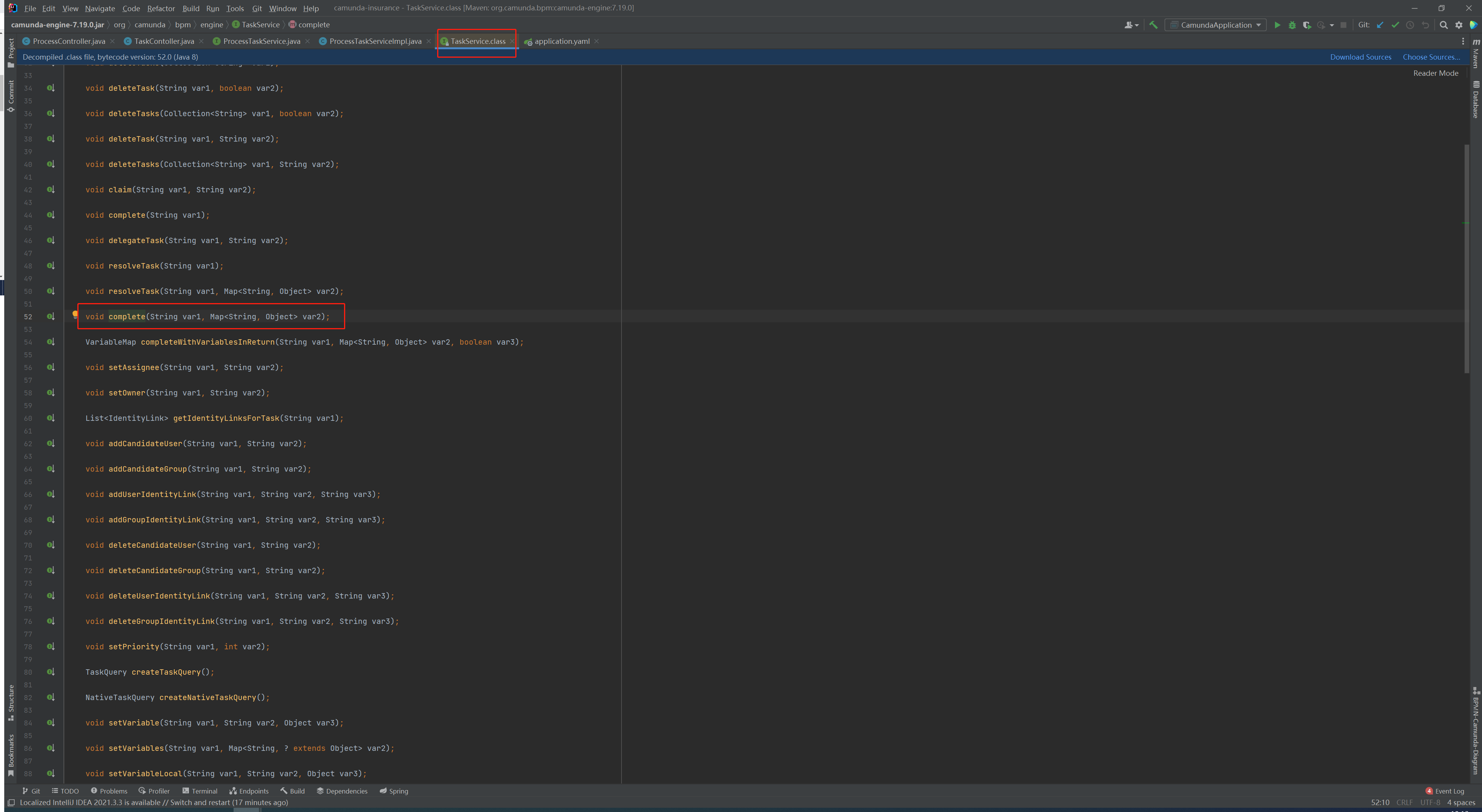Expand the Code With Me dropdown arrow
This screenshot has width=1482, height=812.
(x=1137, y=25)
